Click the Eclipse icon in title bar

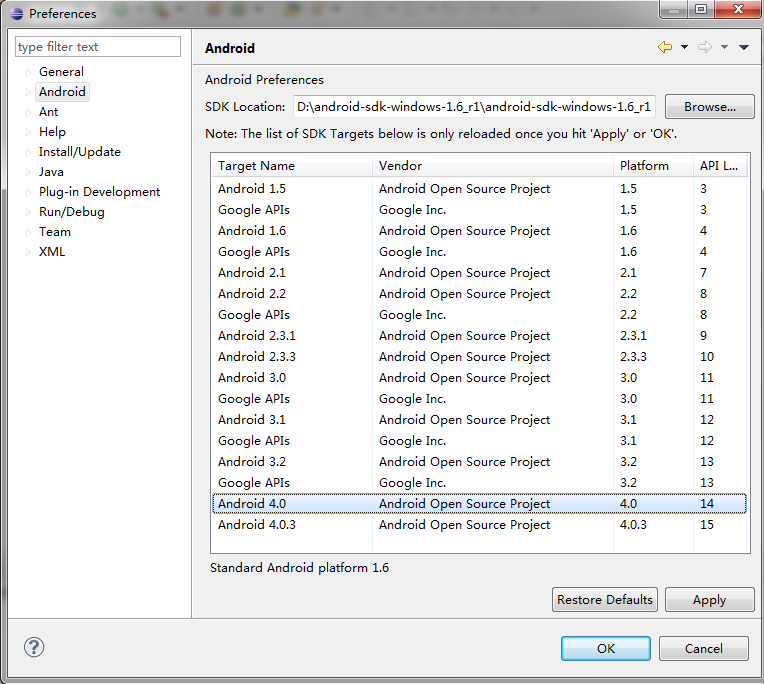[17, 13]
